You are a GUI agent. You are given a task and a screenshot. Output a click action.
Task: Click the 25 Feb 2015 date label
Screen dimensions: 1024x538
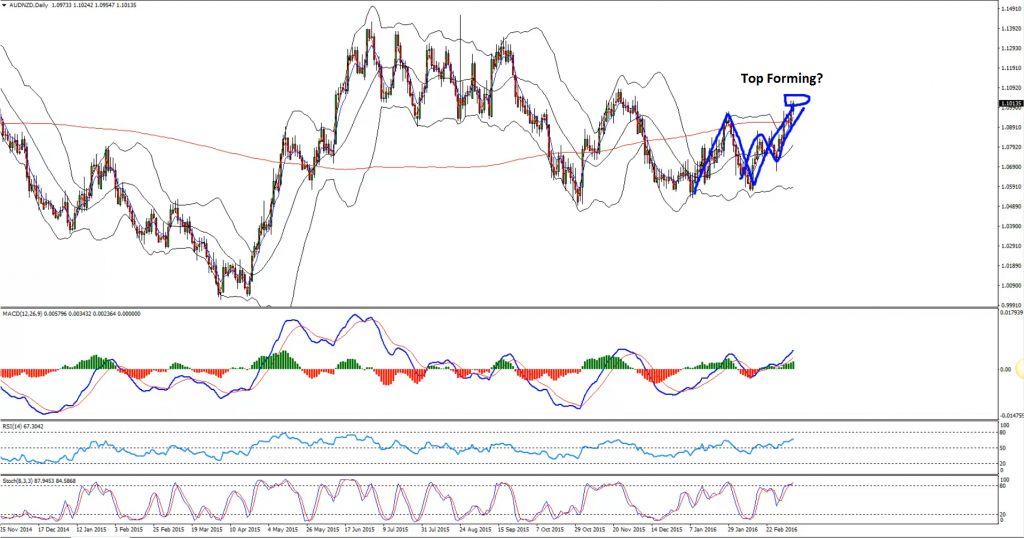[168, 530]
